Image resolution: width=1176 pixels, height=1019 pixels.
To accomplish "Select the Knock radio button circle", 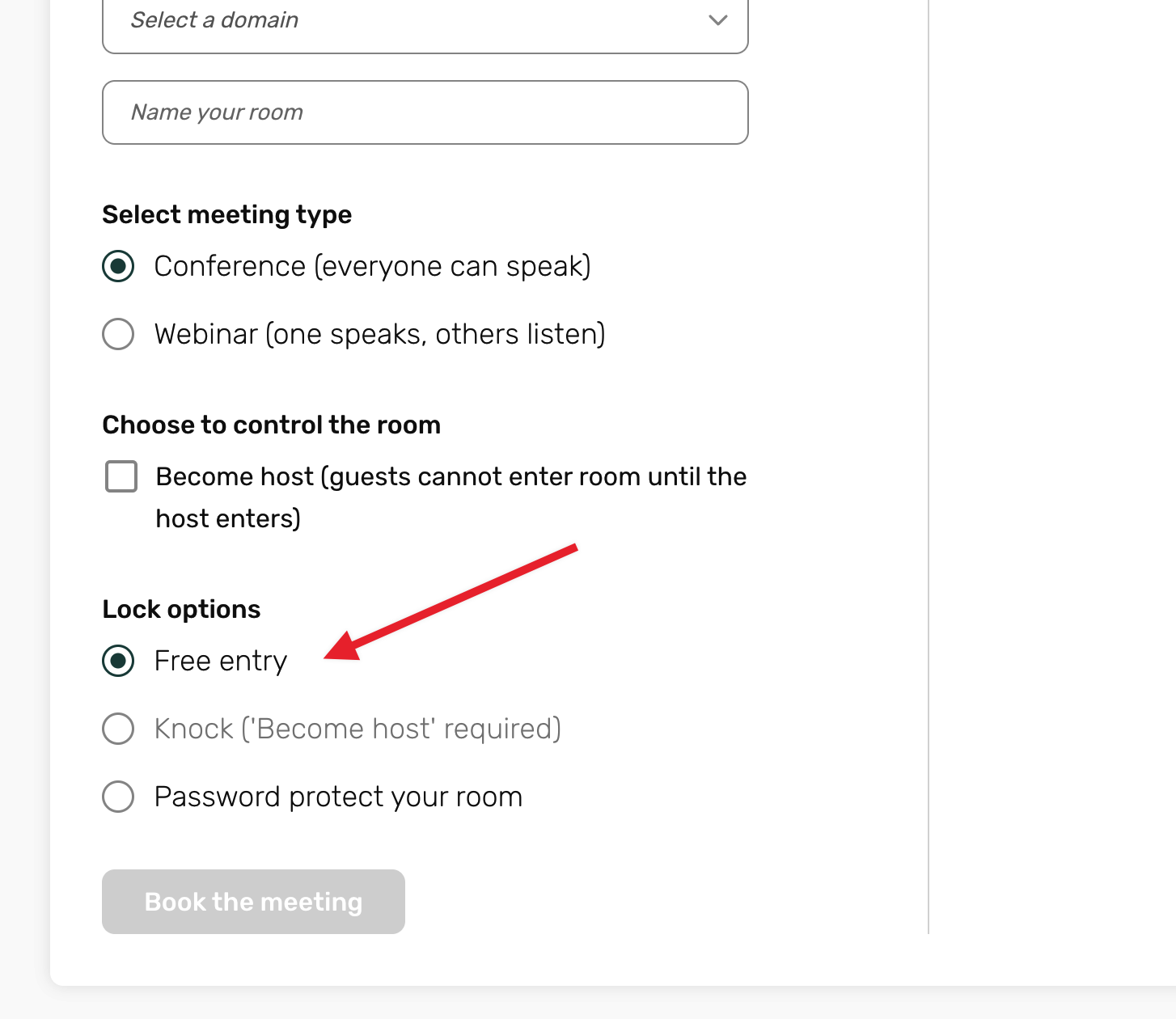I will point(118,729).
